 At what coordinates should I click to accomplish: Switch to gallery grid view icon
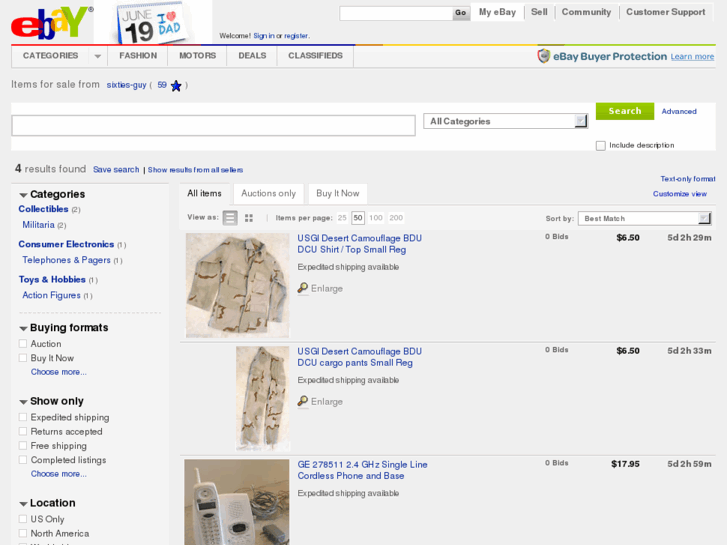[x=249, y=218]
